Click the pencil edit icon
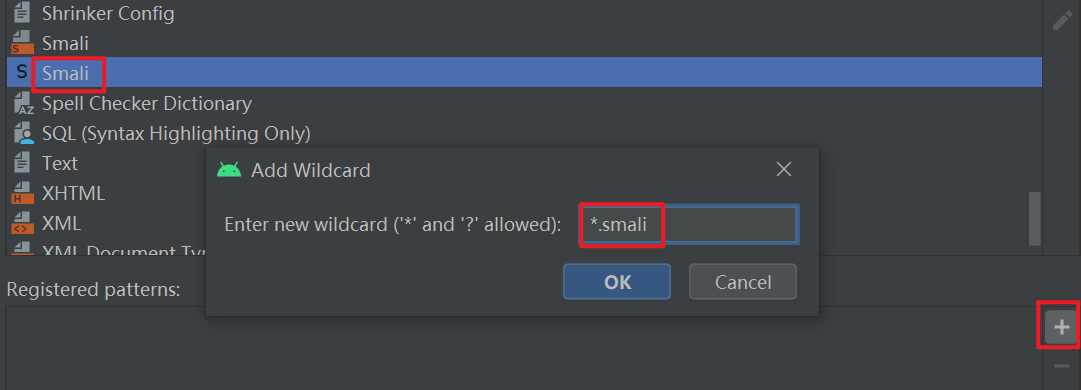Viewport: 1081px width, 390px height. click(1062, 20)
